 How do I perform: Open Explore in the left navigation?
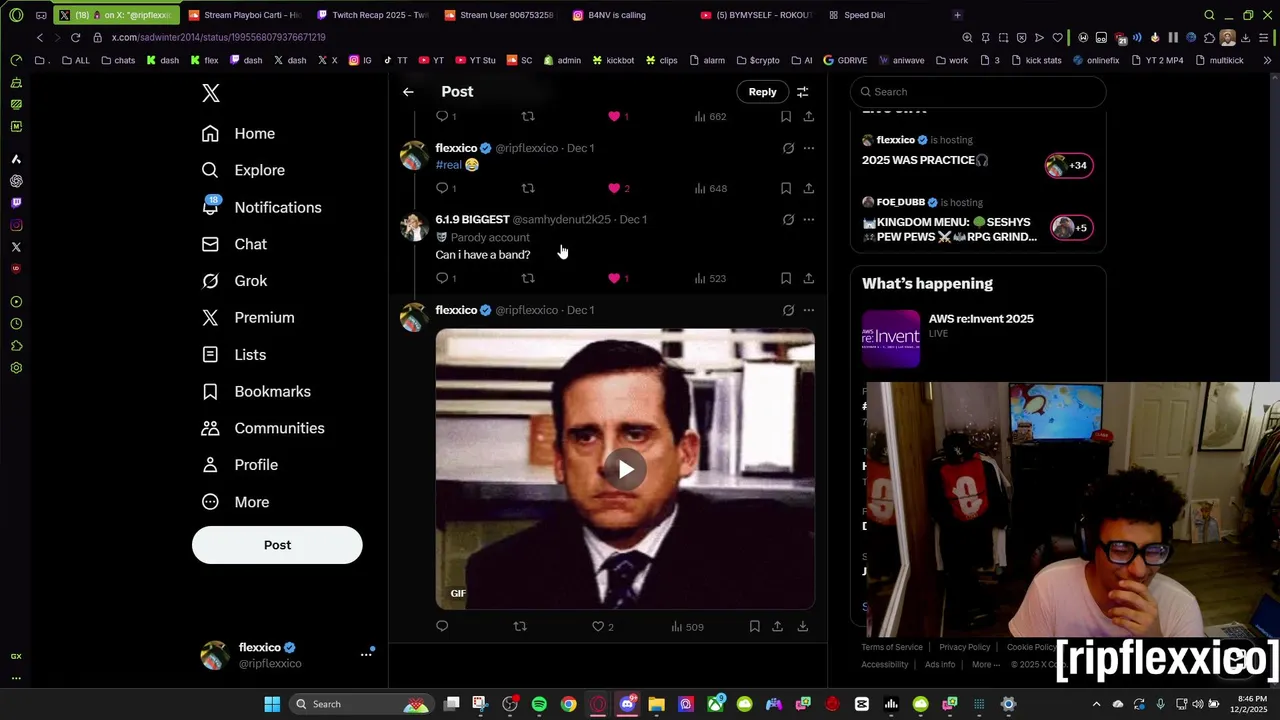point(243,170)
